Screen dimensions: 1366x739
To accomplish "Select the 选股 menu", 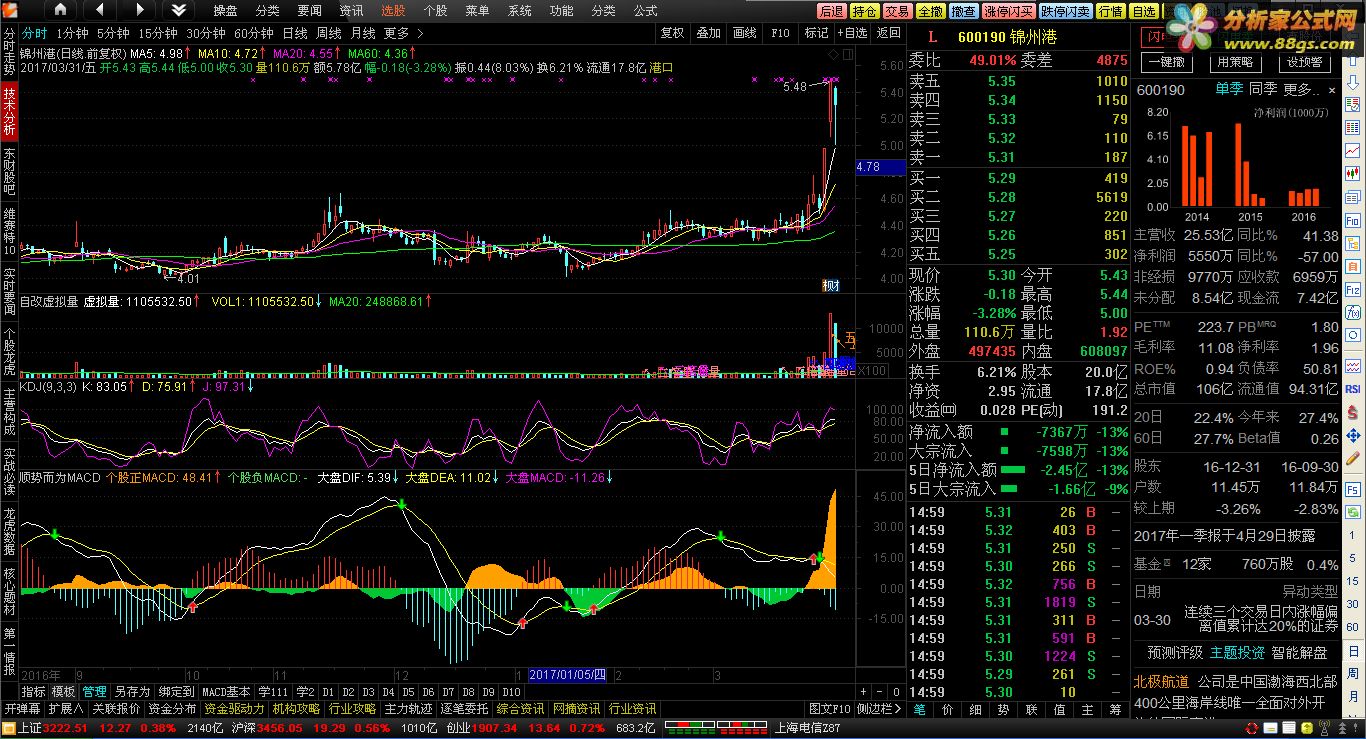I will click(394, 10).
